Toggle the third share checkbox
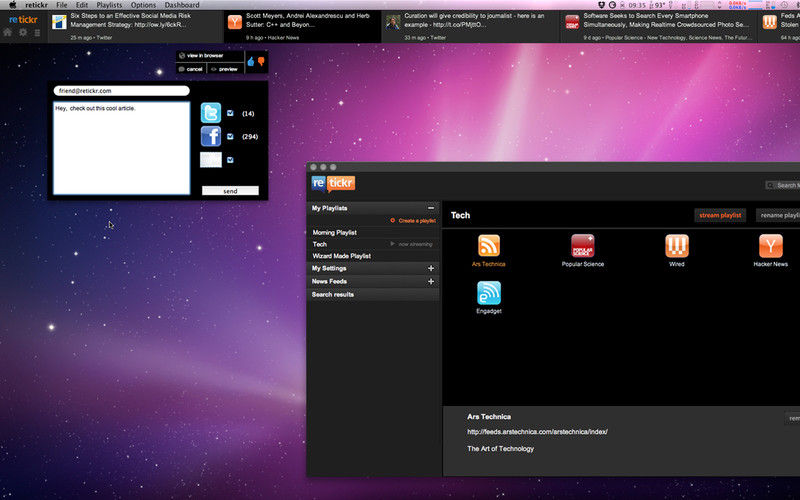Image resolution: width=800 pixels, height=500 pixels. tap(230, 160)
